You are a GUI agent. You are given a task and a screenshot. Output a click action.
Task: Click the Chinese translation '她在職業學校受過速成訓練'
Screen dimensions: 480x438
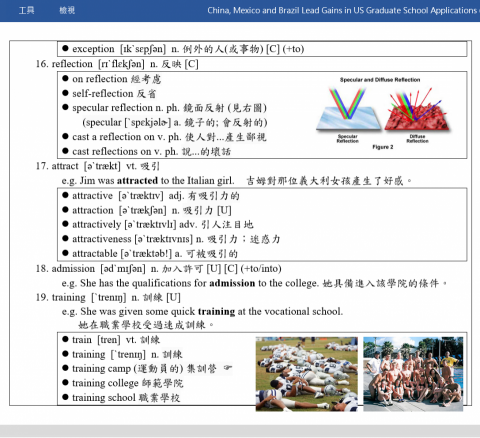(147, 325)
